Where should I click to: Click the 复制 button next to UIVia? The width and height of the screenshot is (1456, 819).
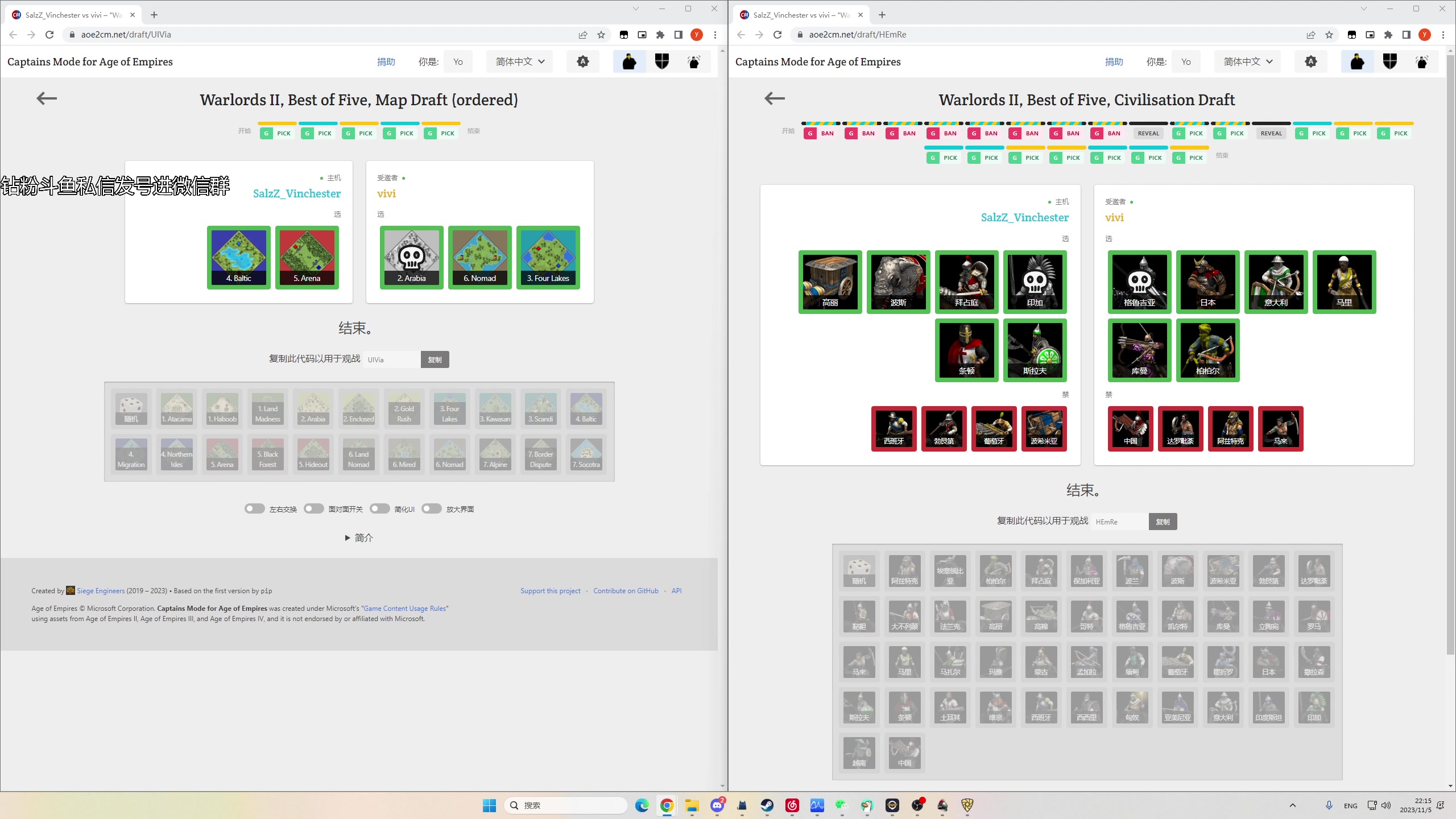pos(435,359)
